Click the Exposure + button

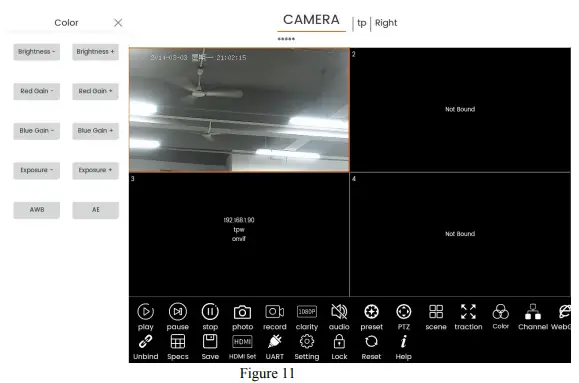pos(95,170)
